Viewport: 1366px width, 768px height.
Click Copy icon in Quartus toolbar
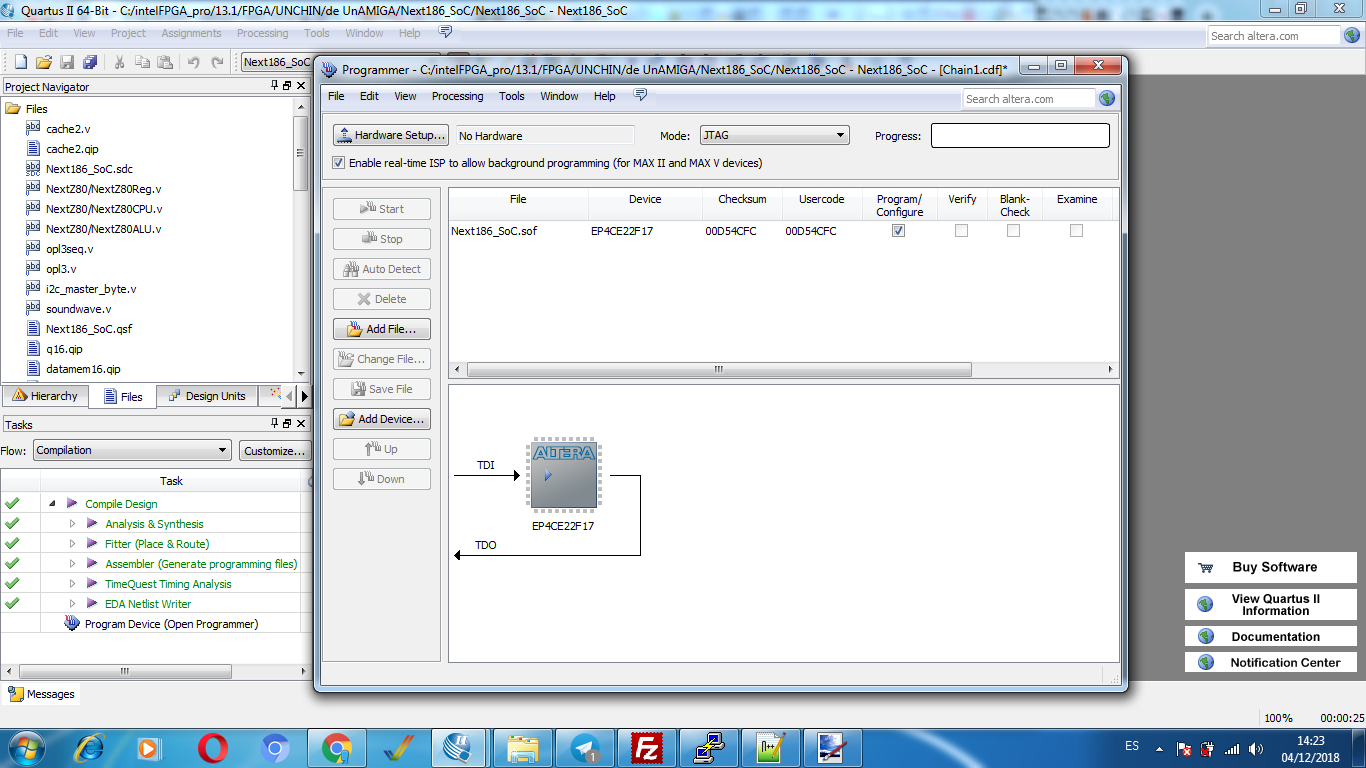(142, 62)
